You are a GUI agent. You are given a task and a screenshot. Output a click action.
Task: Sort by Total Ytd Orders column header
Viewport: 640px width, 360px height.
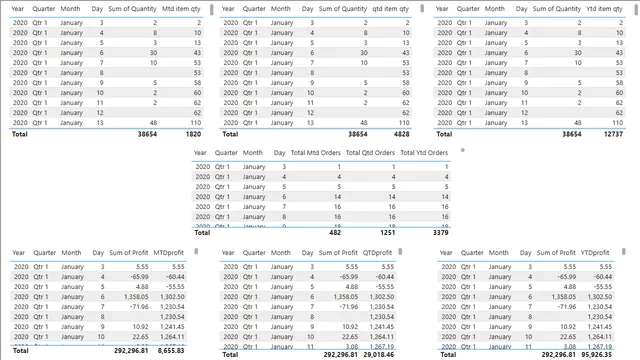pyautogui.click(x=424, y=153)
